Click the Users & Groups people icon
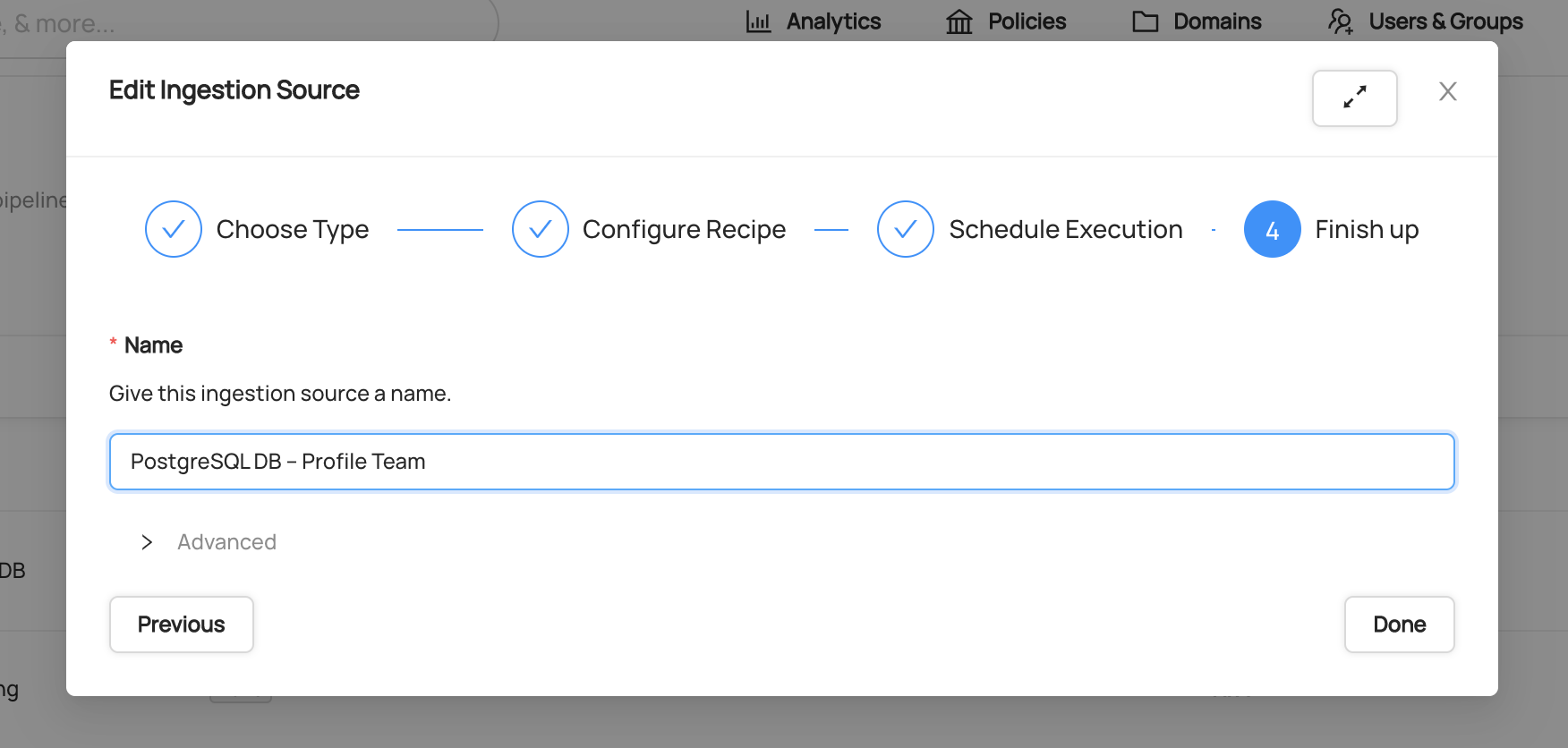This screenshot has width=1568, height=748. (1340, 21)
